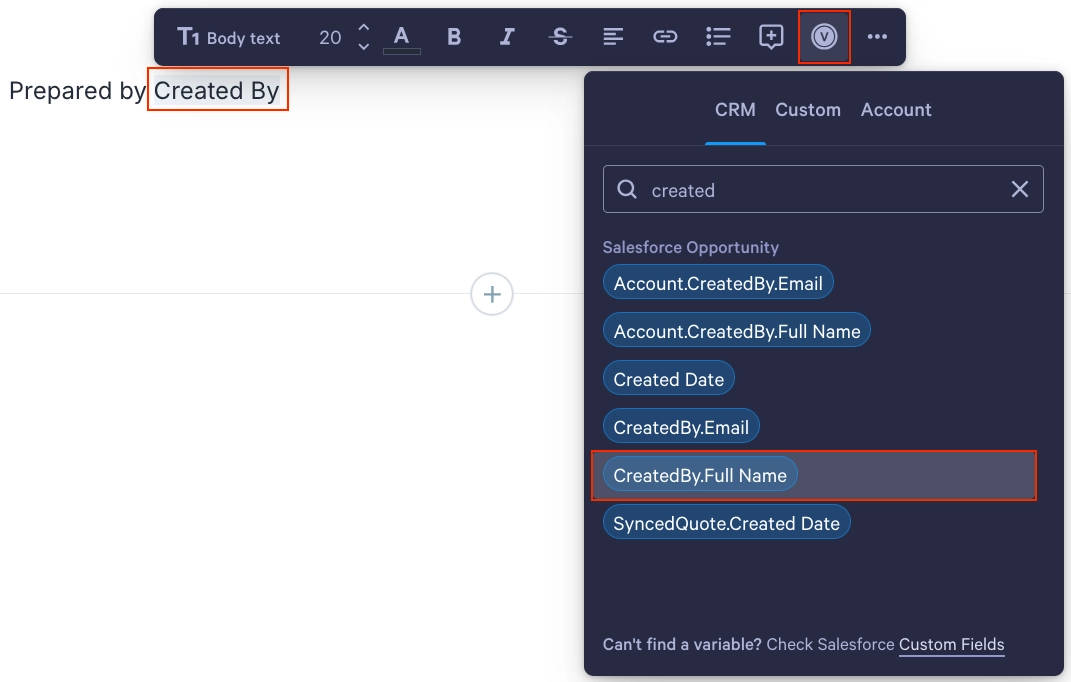Viewport: 1071px width, 682px height.
Task: Decrease font size with down arrow
Action: [x=364, y=46]
